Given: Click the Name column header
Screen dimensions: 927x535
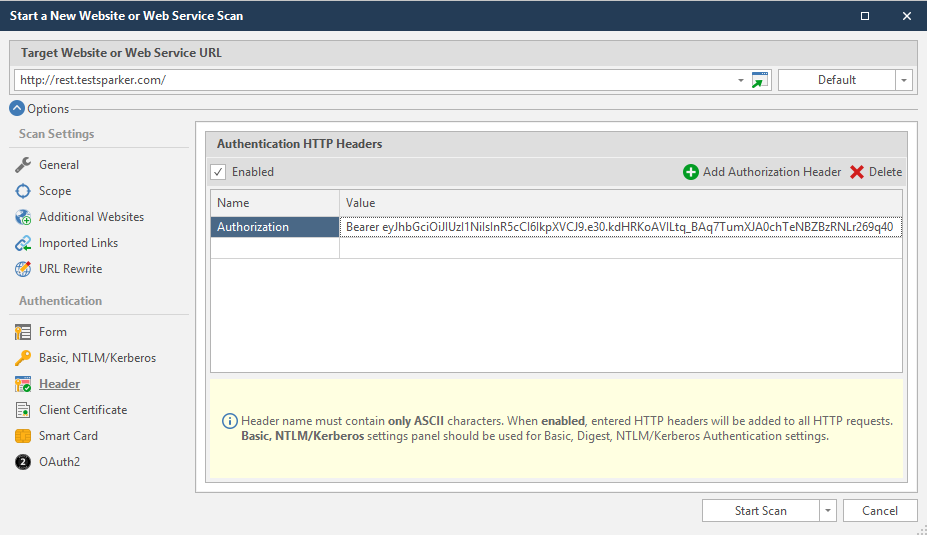Looking at the screenshot, I should click(x=275, y=203).
